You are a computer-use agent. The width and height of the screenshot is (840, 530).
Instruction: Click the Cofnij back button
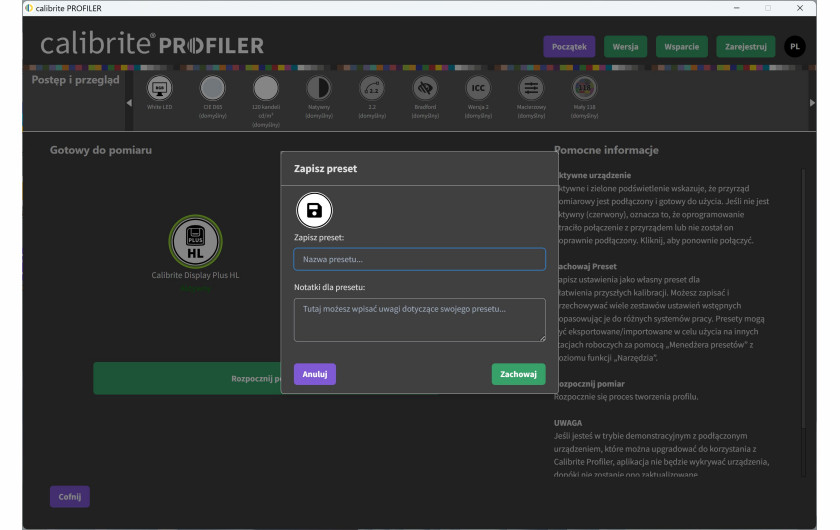click(70, 497)
